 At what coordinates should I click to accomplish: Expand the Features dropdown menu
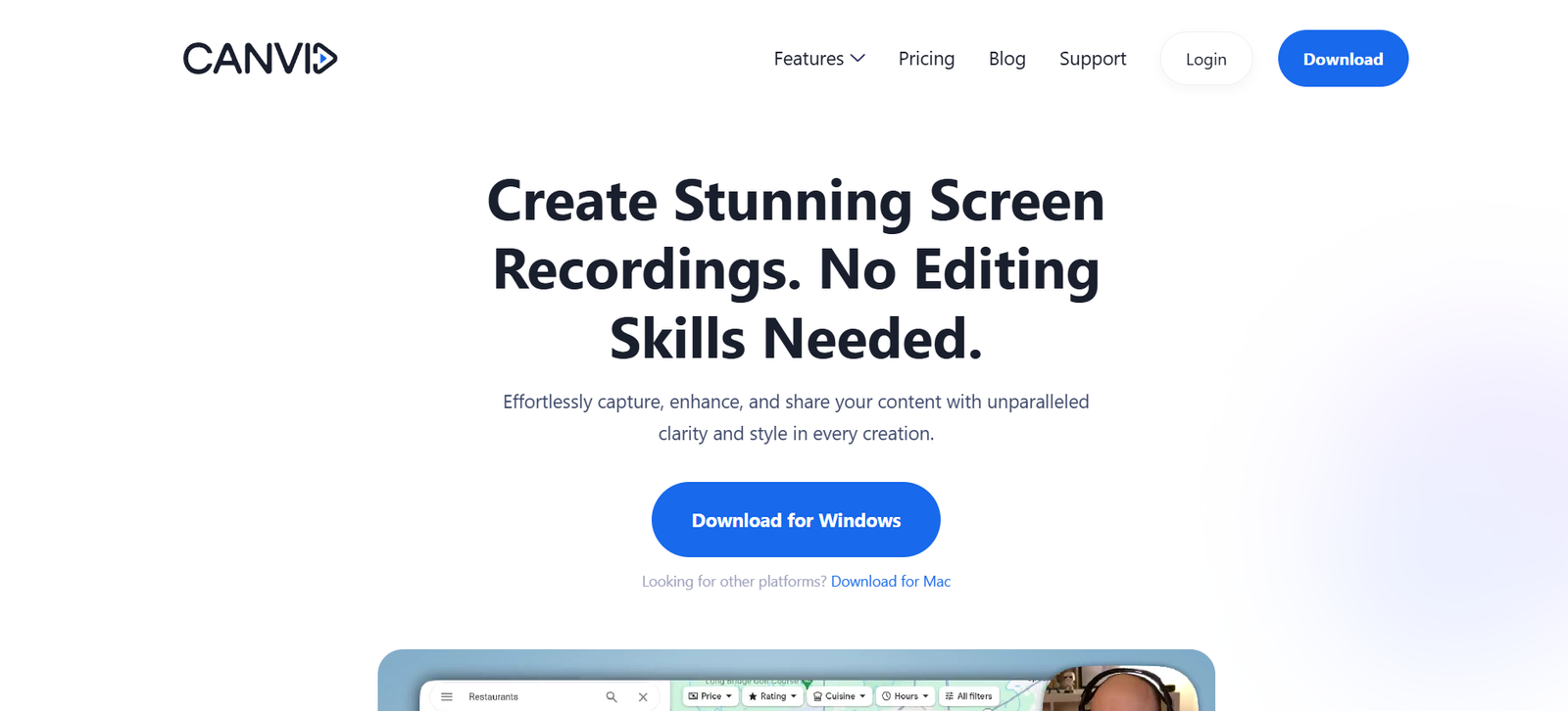tap(818, 59)
